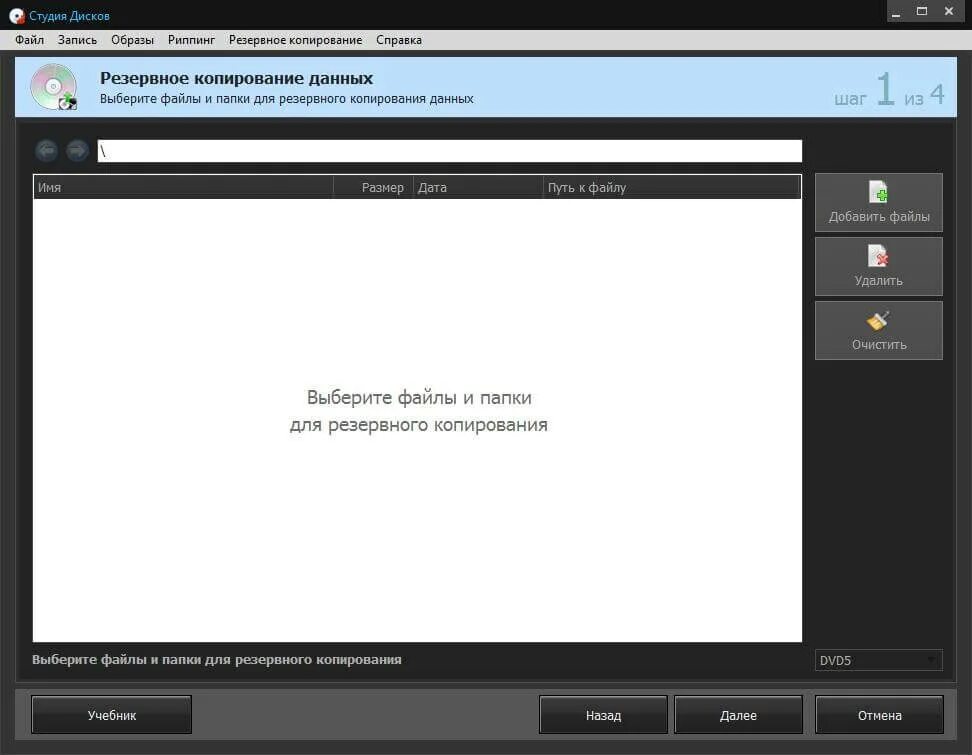Image resolution: width=972 pixels, height=755 pixels.
Task: Open the Риппинг menu
Action: (x=191, y=40)
